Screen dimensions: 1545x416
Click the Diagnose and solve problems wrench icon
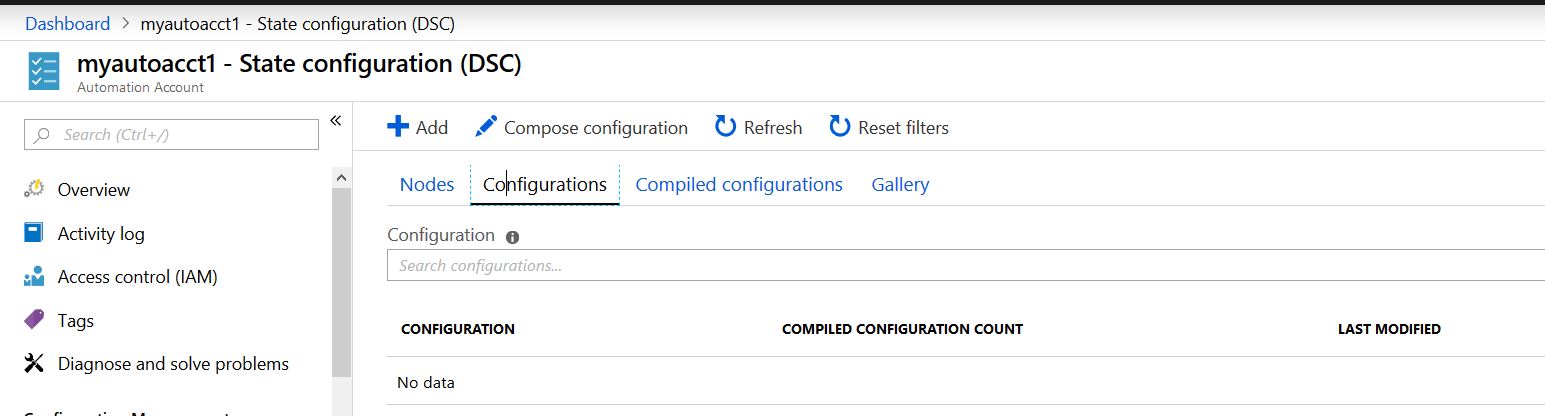click(35, 364)
